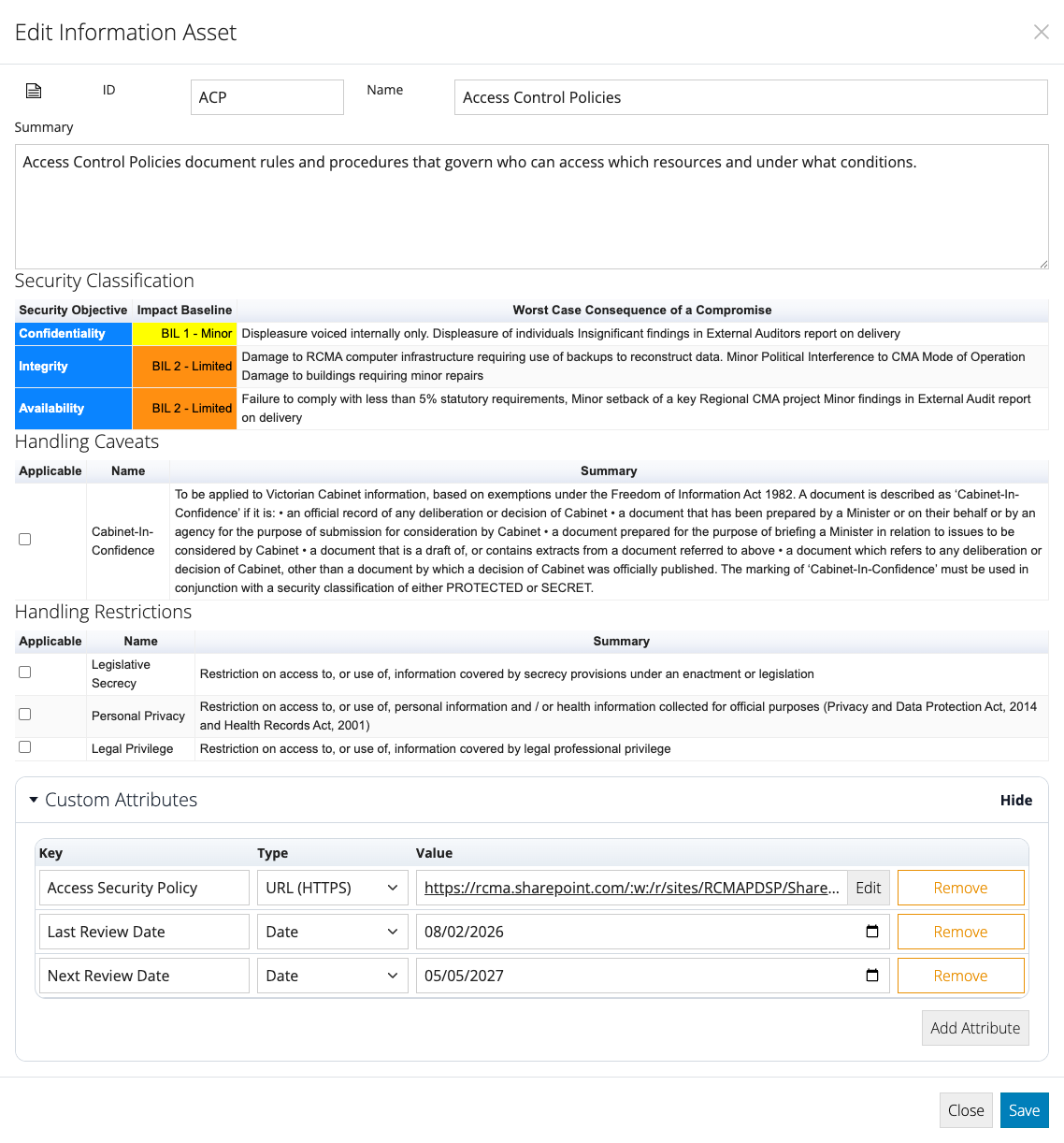Click Hide in the Custom Attributes header
Screen dimensions: 1064x1143
point(1015,800)
